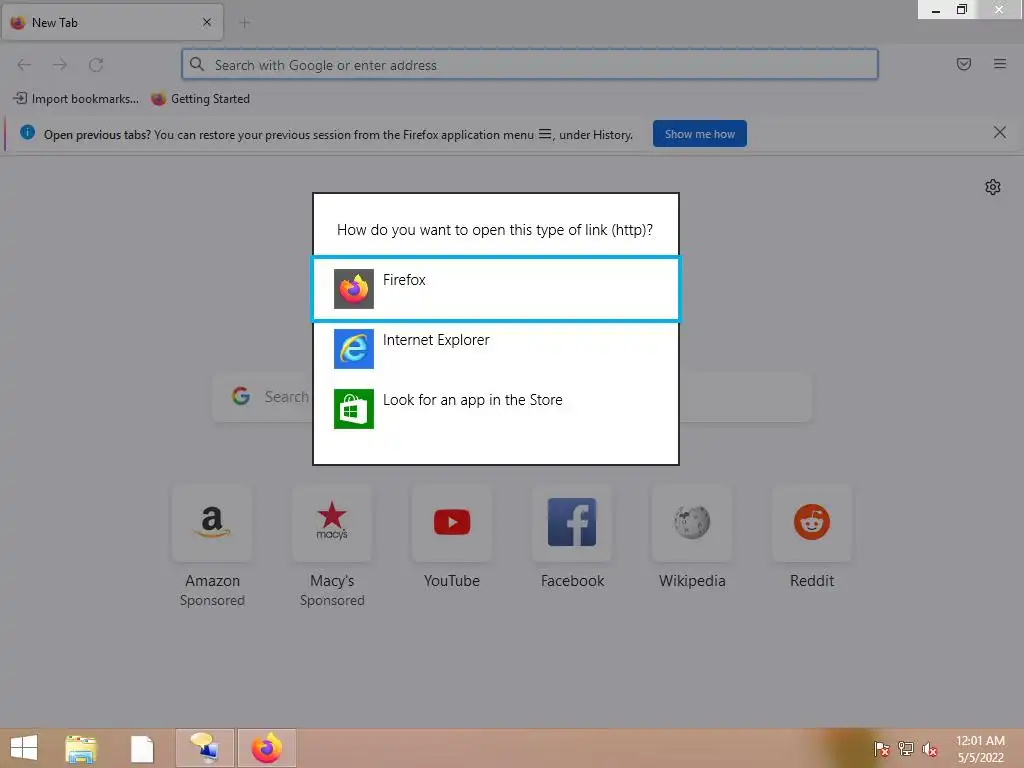Click the Go forward arrow
The height and width of the screenshot is (768, 1024).
coord(60,65)
